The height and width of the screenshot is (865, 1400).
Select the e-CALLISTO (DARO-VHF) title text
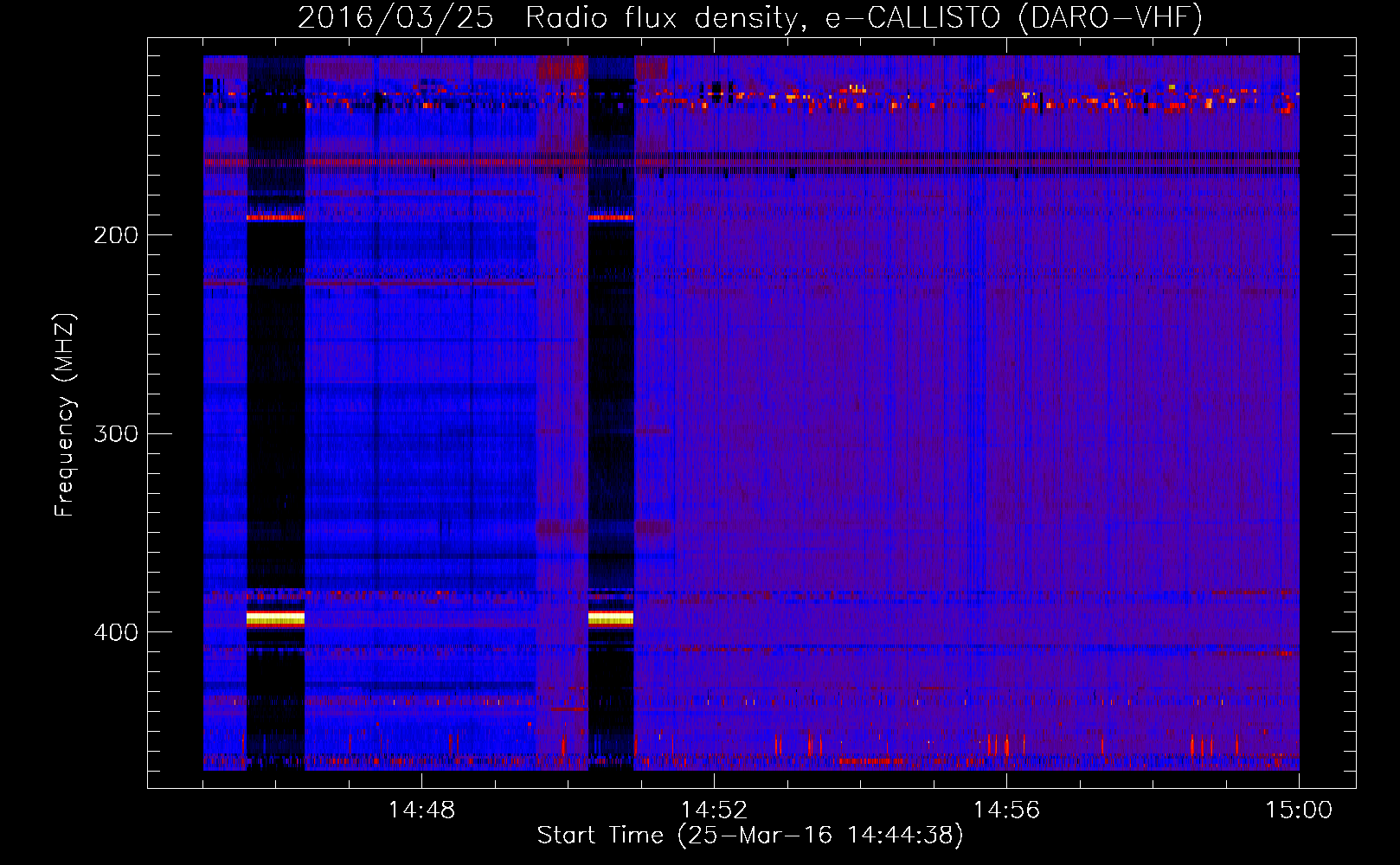point(1013,17)
